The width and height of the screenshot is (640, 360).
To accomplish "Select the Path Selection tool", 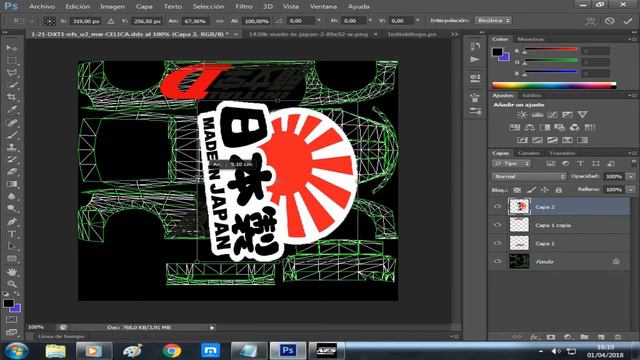I will pyautogui.click(x=11, y=247).
